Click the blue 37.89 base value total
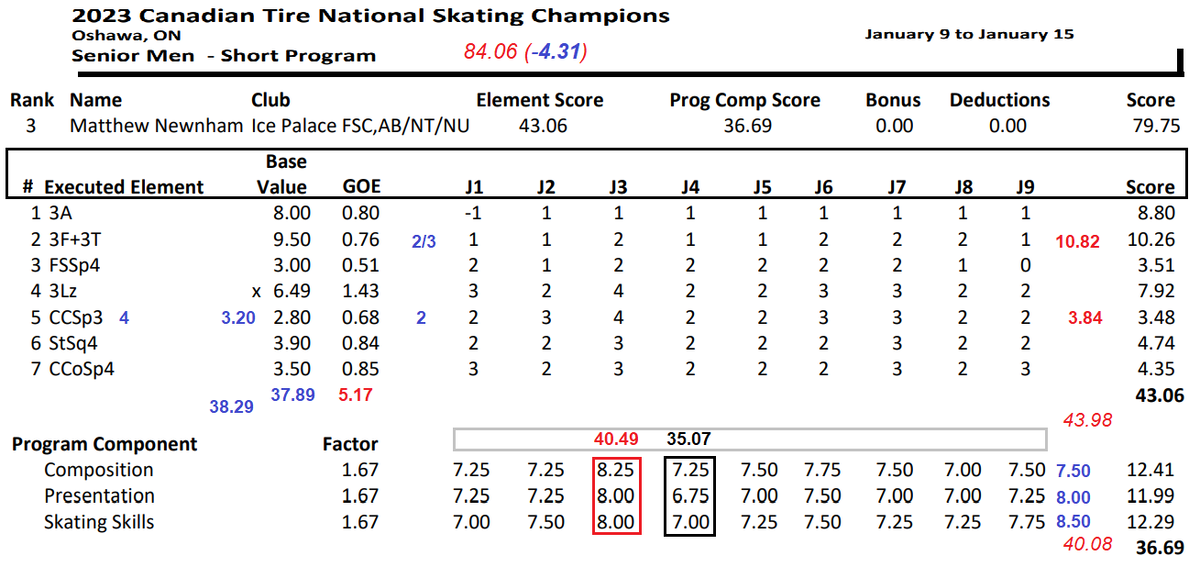 point(292,395)
